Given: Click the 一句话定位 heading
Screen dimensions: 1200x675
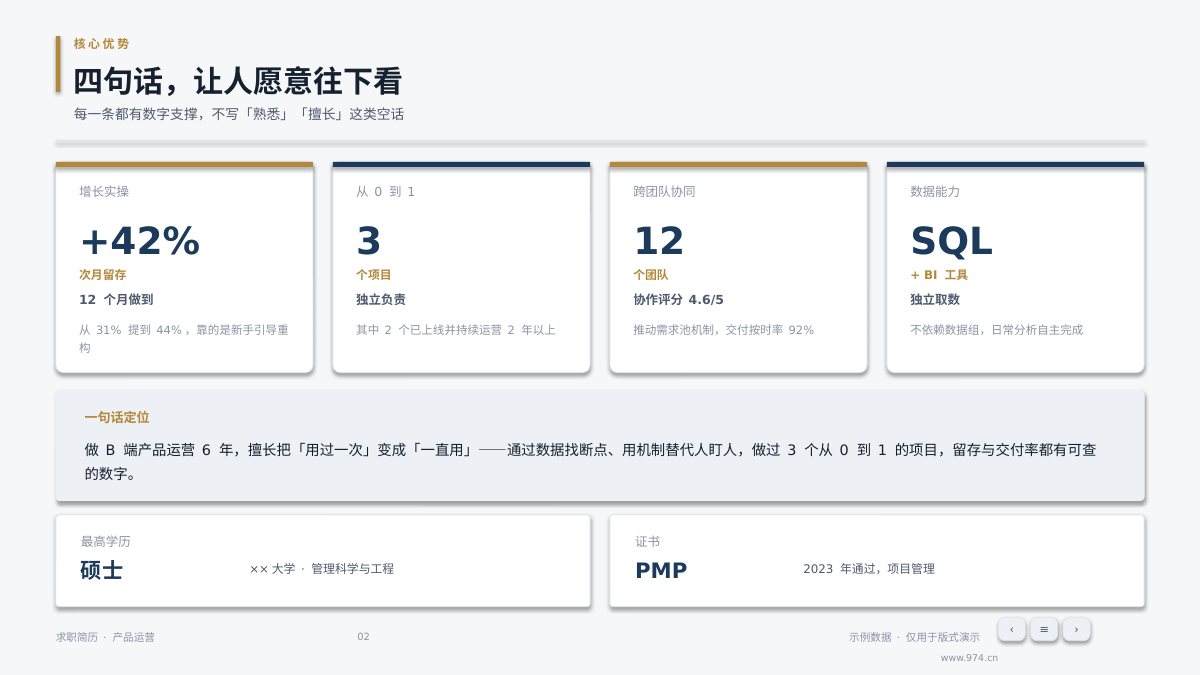Looking at the screenshot, I should click(117, 417).
